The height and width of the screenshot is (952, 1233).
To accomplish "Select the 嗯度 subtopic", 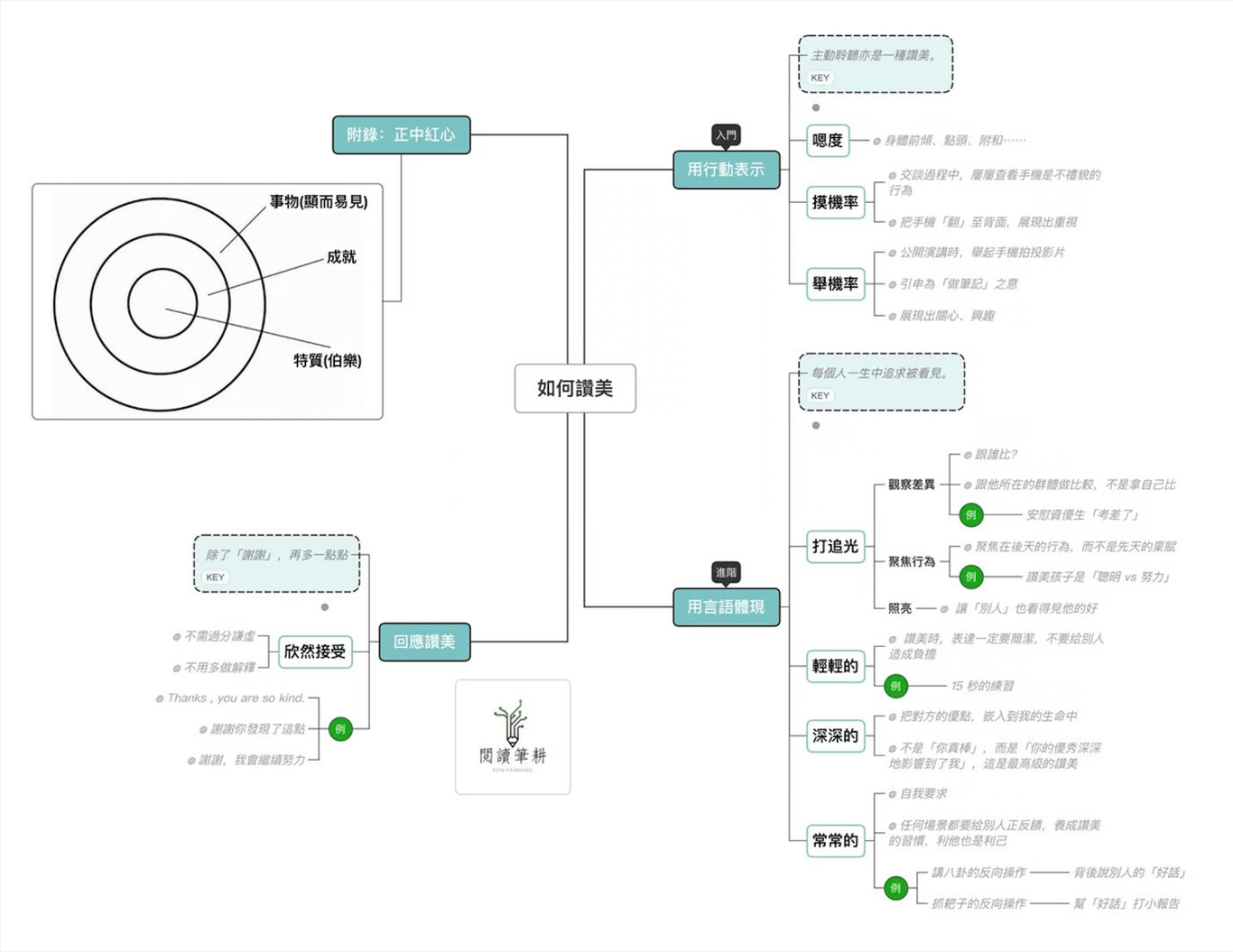I will pos(828,141).
